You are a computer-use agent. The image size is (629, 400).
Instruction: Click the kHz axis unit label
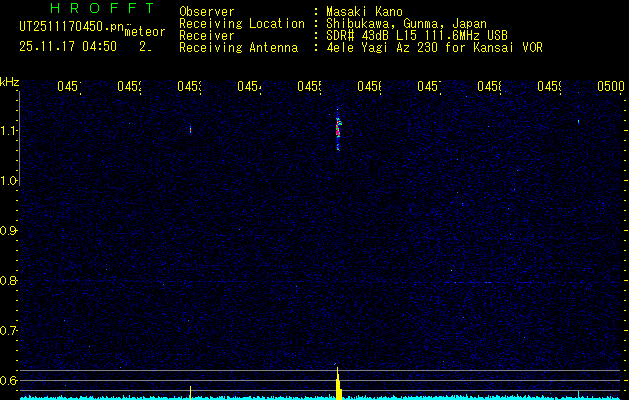click(x=10, y=81)
